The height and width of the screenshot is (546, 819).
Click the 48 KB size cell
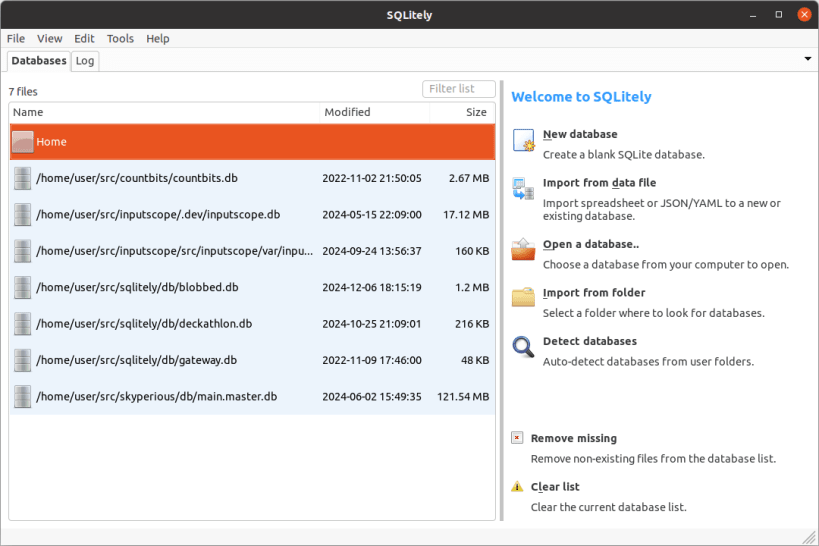[x=475, y=360]
